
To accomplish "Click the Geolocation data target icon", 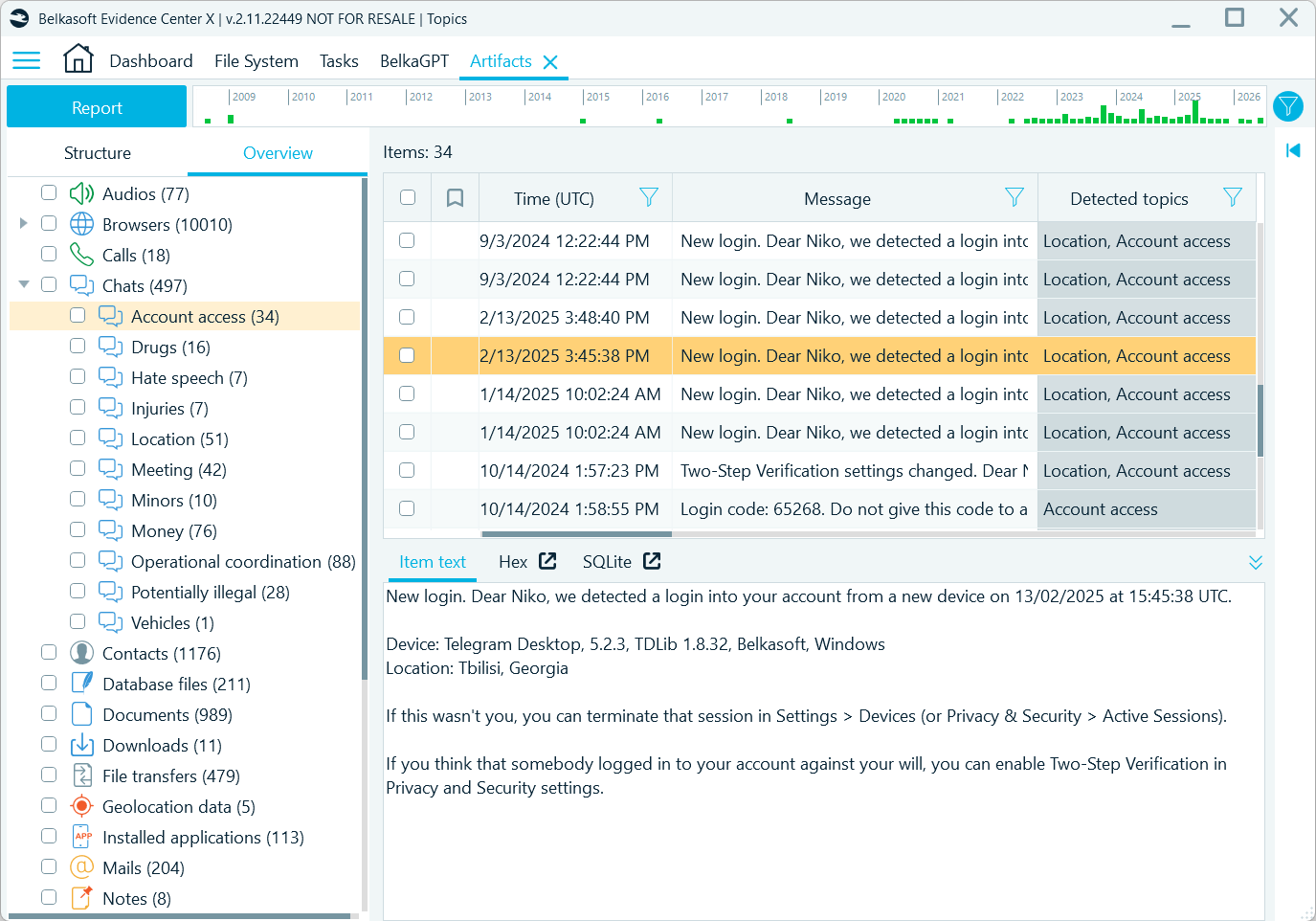I will point(82,806).
